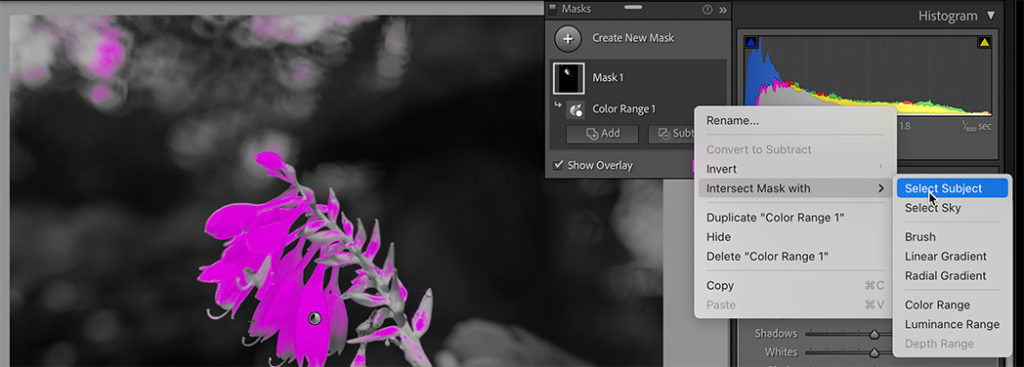
Task: Collapse the Histogram panel triangle
Action: pos(991,16)
